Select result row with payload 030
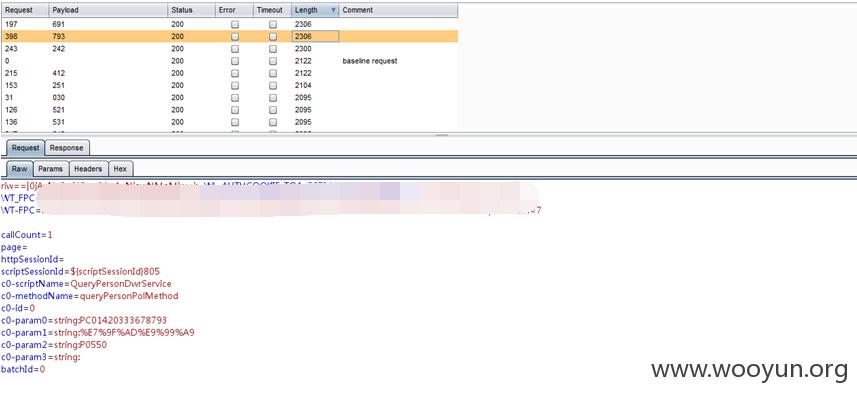The height and width of the screenshot is (398, 857). 230,98
